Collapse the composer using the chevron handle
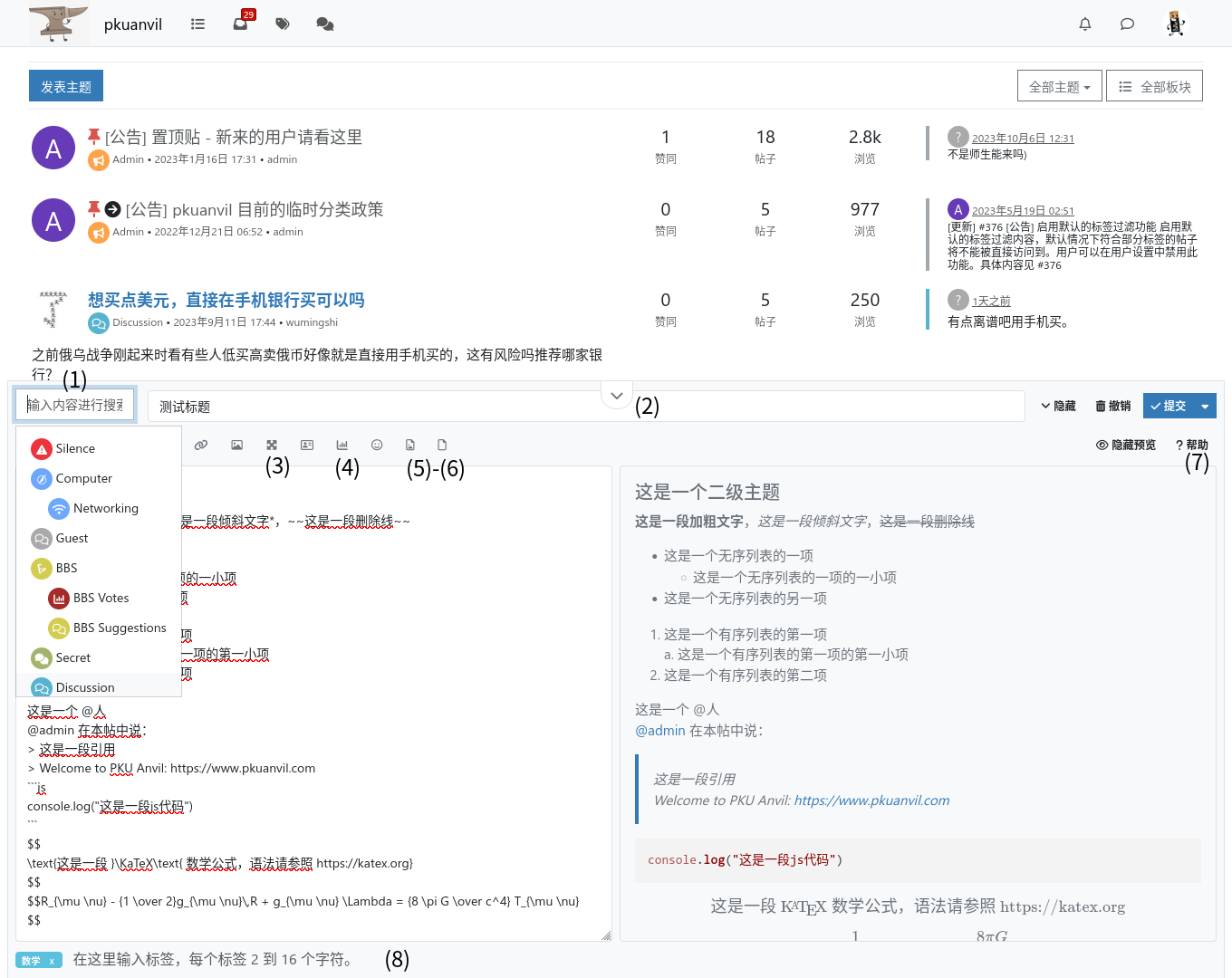The width and height of the screenshot is (1232, 978). [616, 396]
